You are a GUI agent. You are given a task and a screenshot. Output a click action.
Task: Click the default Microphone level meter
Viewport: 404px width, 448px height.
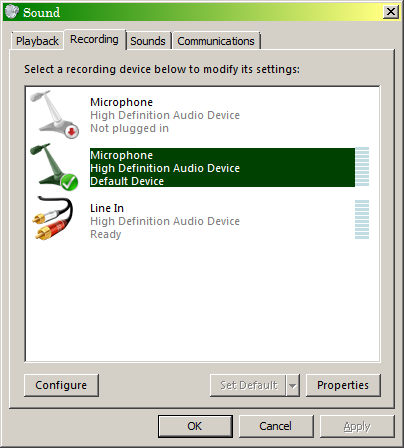[362, 167]
